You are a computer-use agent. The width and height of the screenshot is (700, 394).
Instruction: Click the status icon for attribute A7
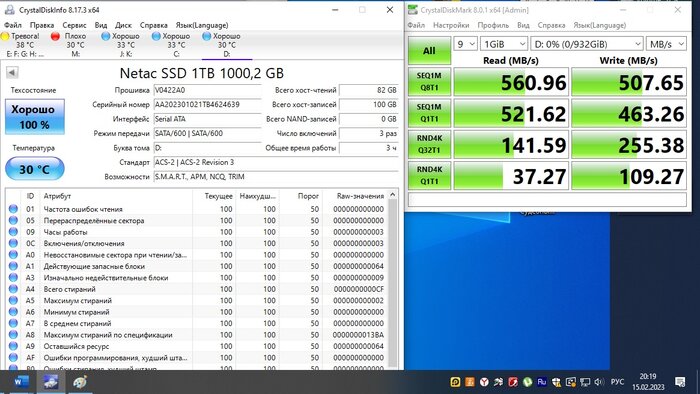pyautogui.click(x=13, y=323)
